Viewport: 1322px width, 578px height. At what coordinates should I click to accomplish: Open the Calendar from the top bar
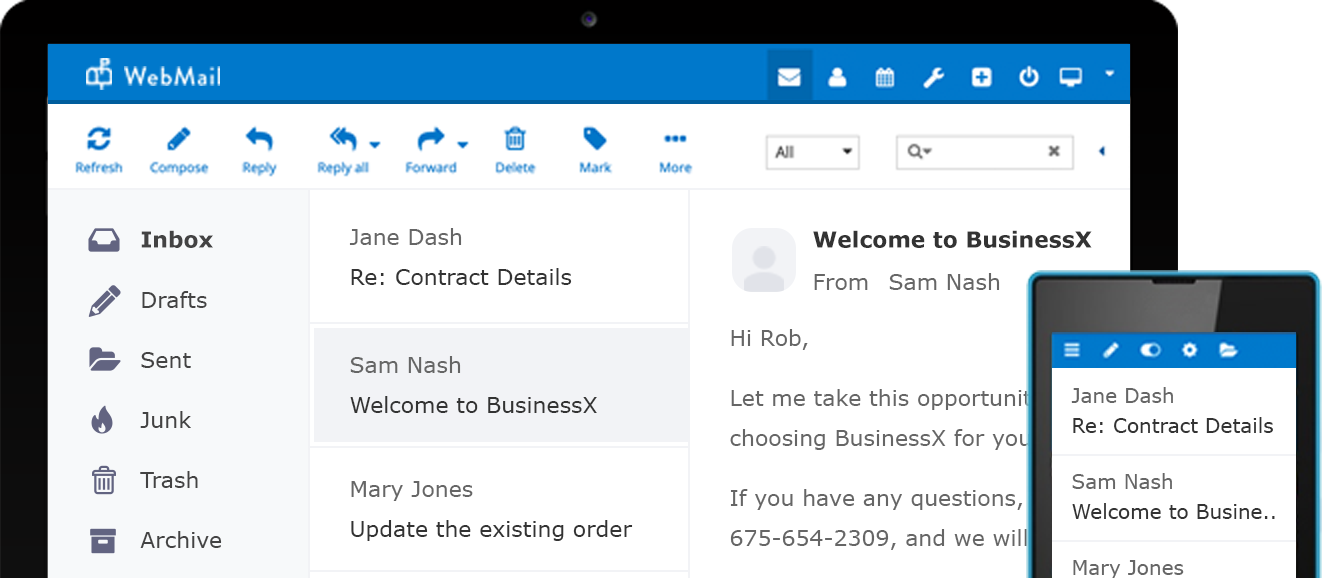[x=885, y=76]
